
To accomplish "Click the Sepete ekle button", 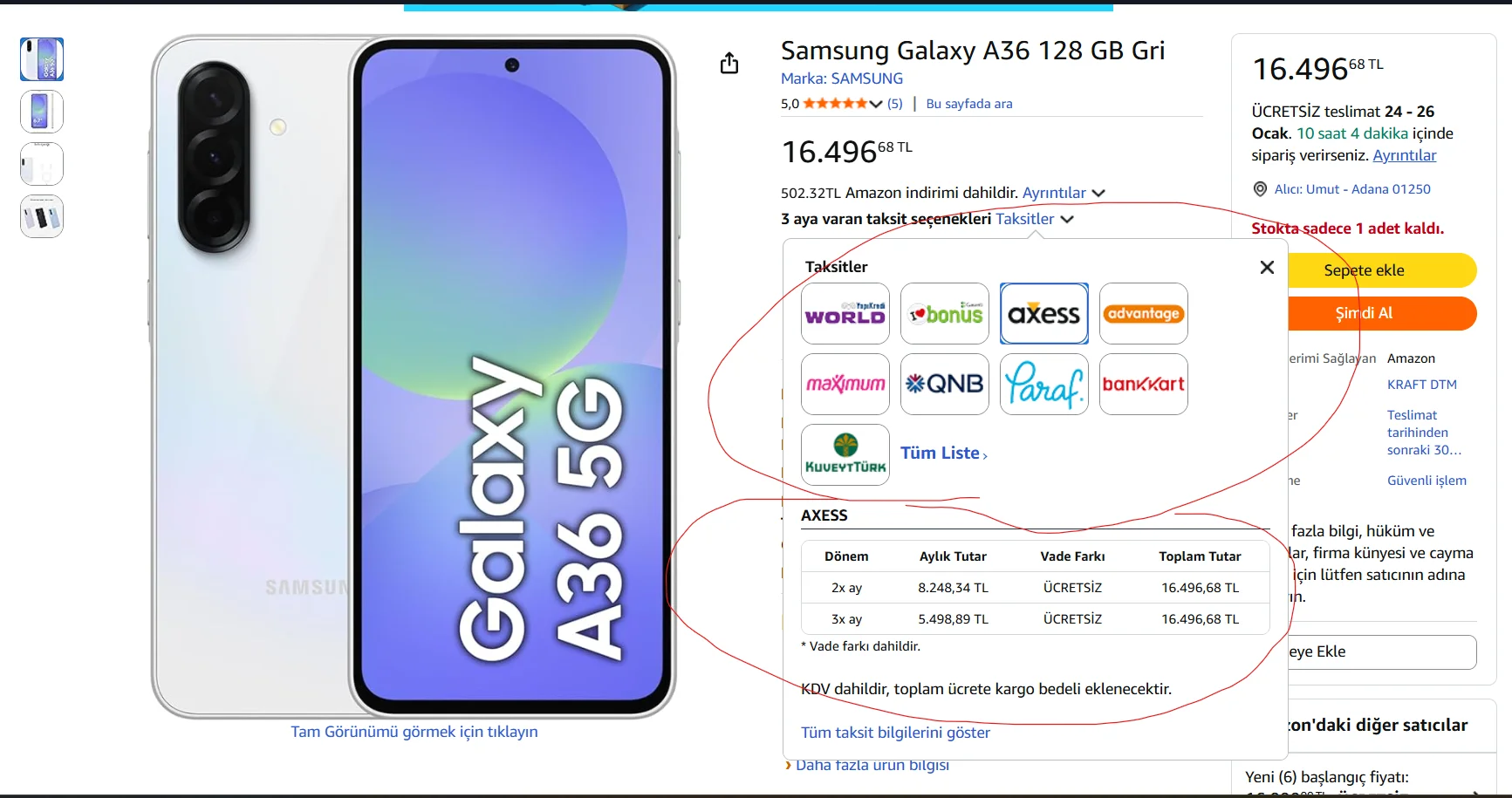I will pyautogui.click(x=1365, y=270).
